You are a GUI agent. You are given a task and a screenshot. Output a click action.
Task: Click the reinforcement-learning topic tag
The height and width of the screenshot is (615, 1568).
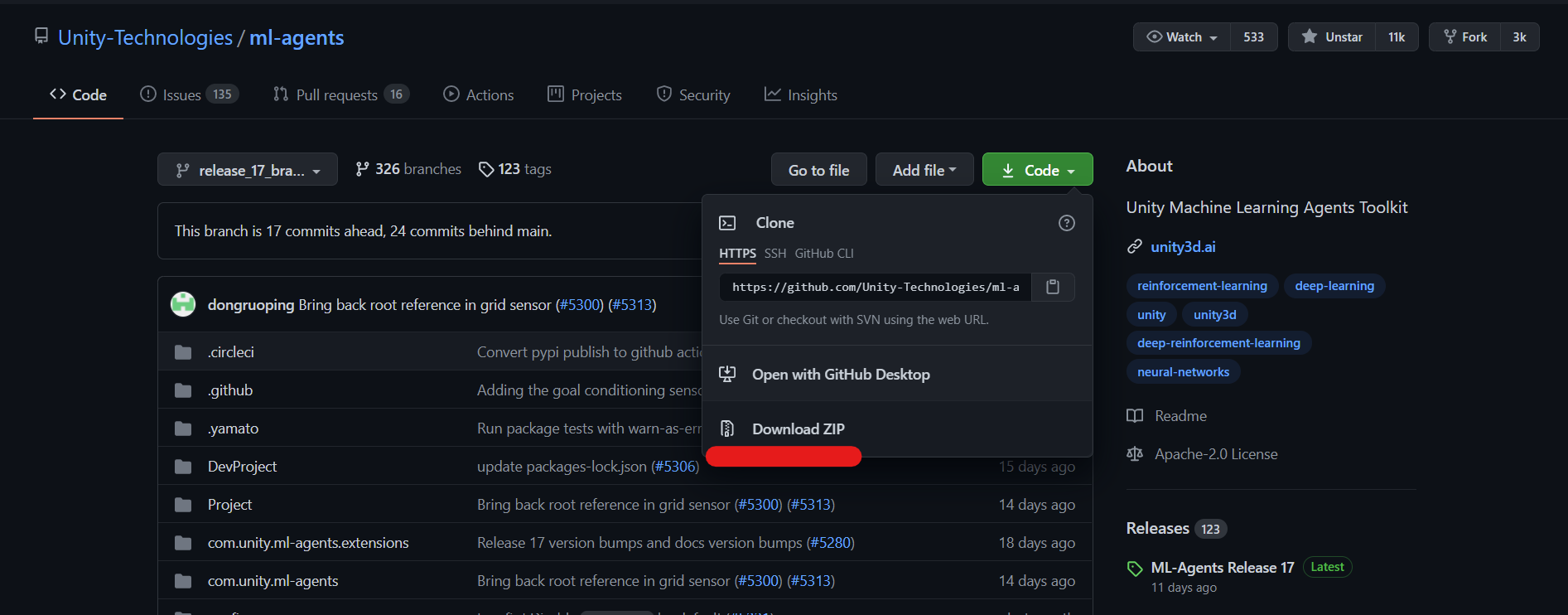click(x=1202, y=286)
